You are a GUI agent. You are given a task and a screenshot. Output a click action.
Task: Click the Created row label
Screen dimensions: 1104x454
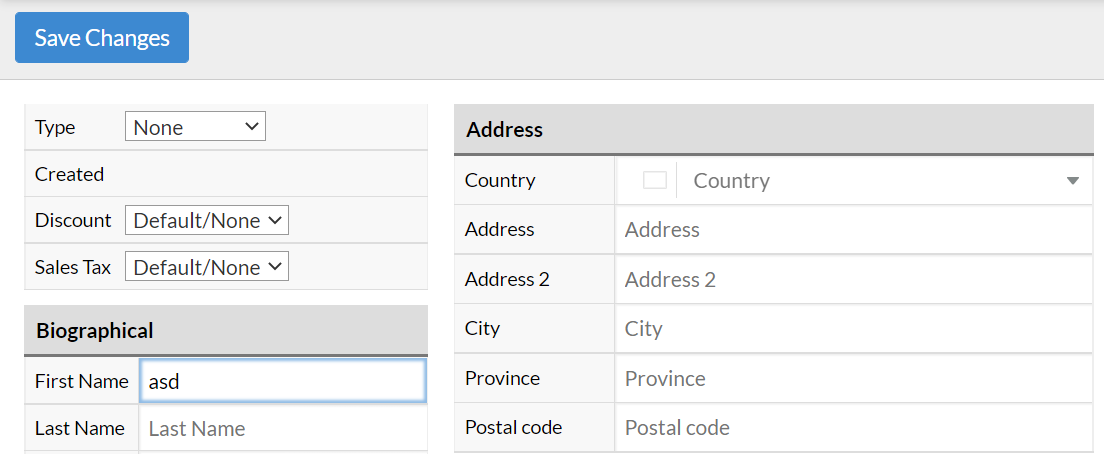(70, 174)
